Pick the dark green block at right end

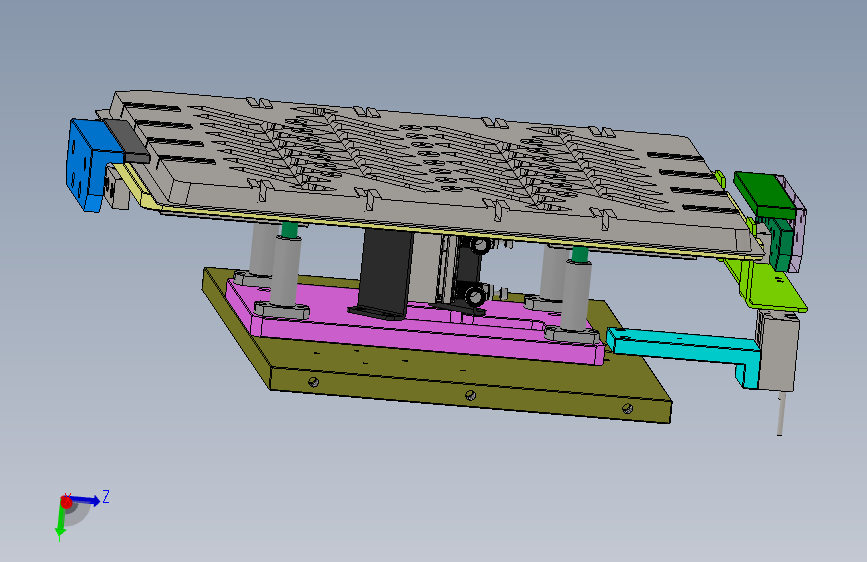765,194
